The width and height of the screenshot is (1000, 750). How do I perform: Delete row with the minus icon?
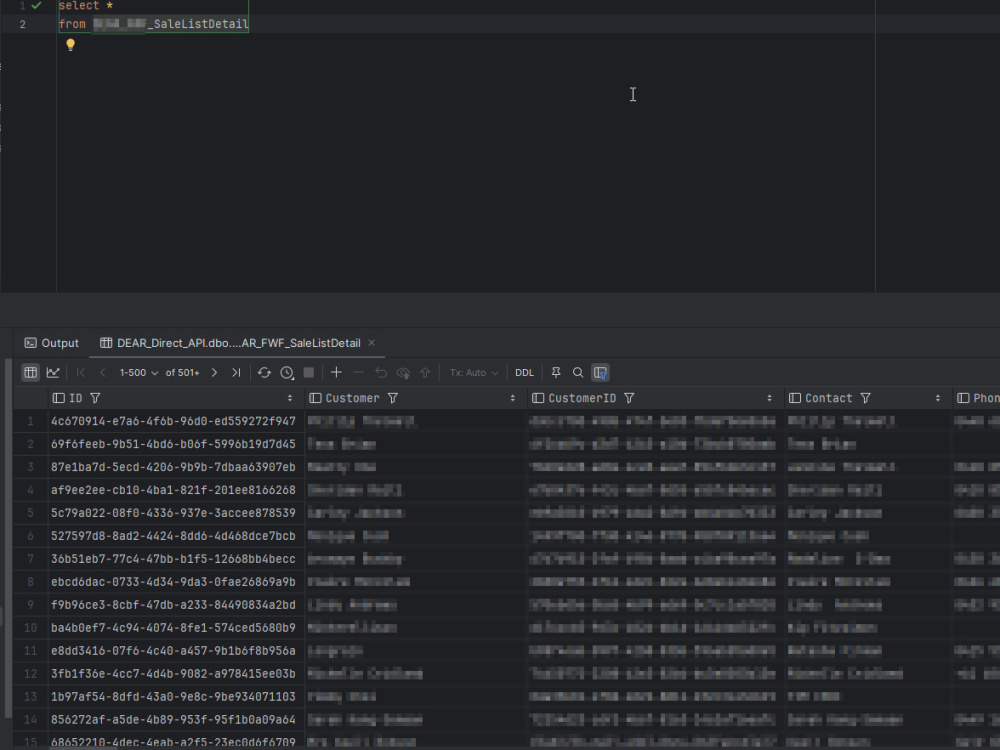pos(358,372)
